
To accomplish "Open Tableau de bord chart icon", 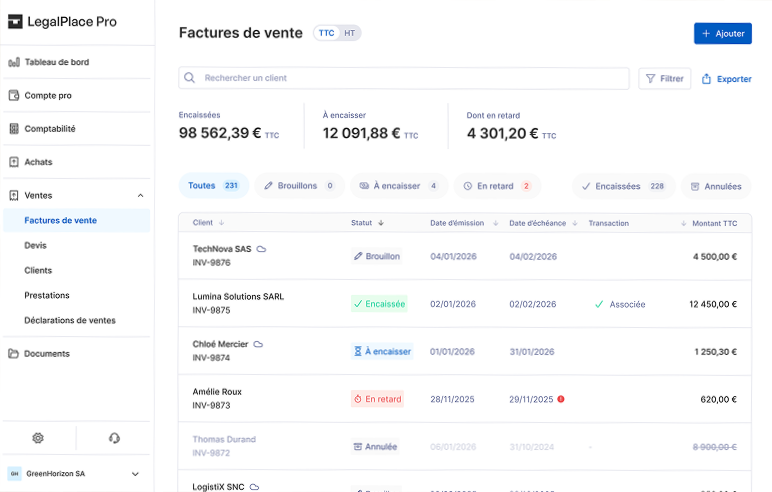I will coord(14,62).
